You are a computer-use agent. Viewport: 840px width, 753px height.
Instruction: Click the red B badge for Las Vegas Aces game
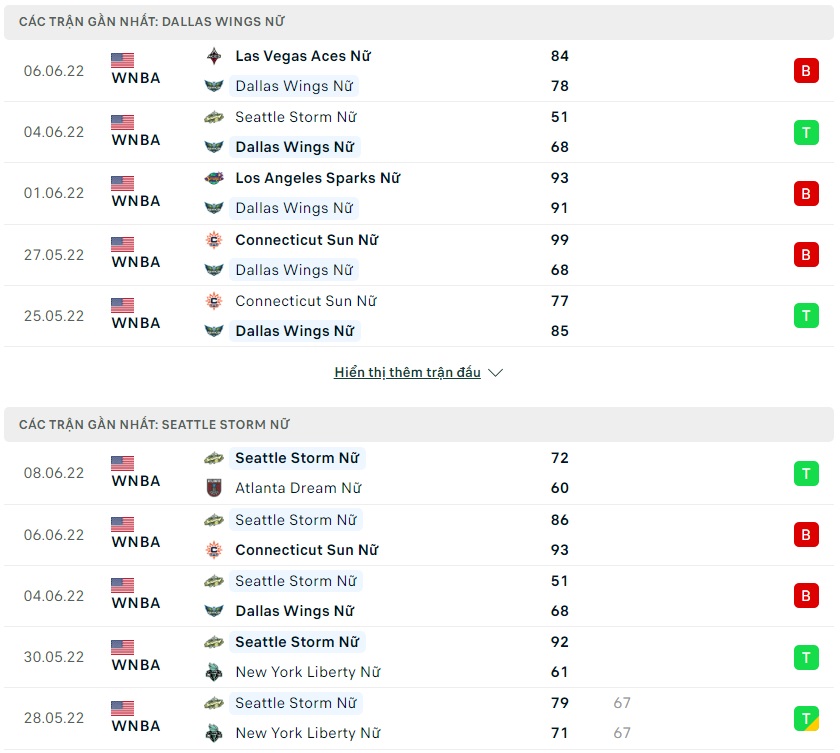(x=806, y=71)
